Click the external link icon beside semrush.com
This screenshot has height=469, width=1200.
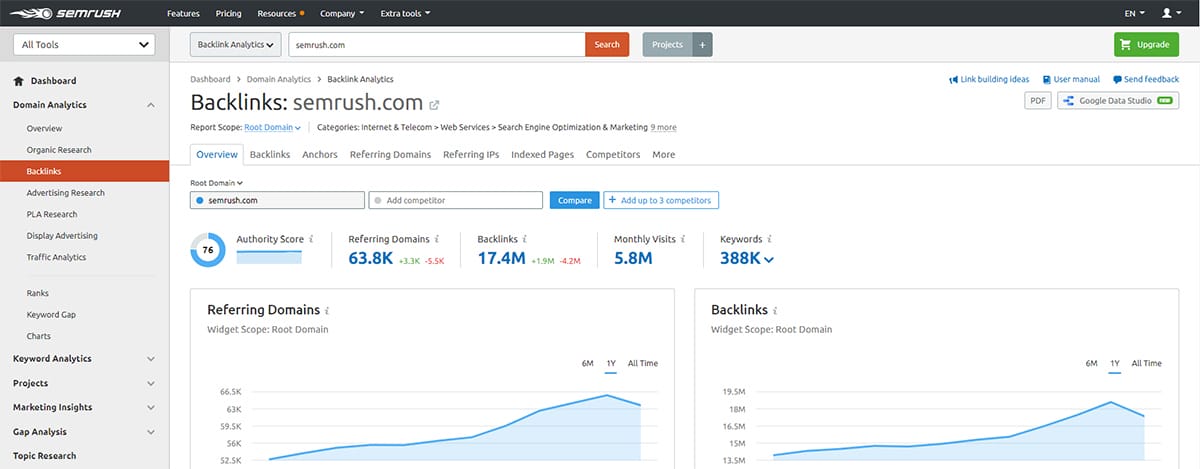click(434, 104)
